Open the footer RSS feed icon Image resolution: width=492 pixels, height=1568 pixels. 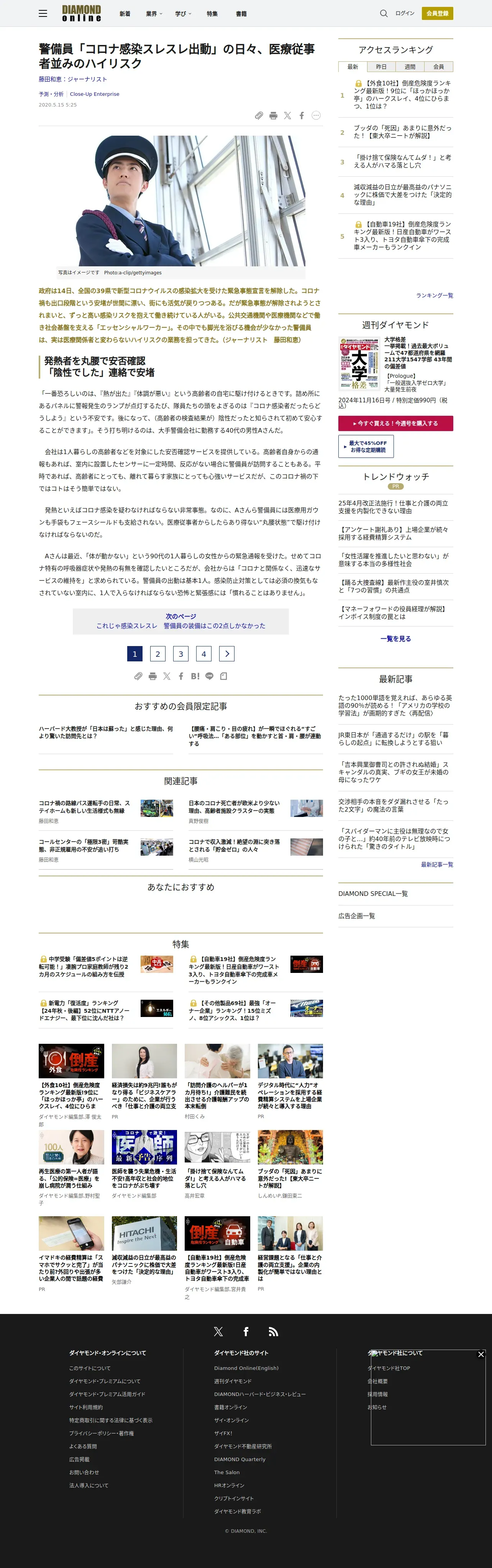click(274, 1331)
